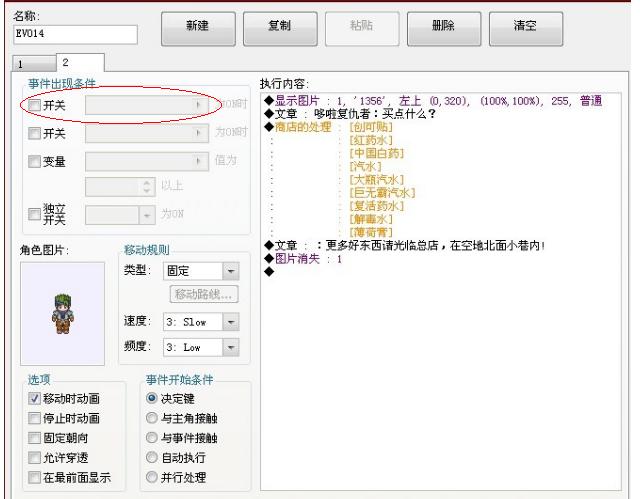Focus the 名称 field containing EV014
The image size is (640, 499).
76,34
